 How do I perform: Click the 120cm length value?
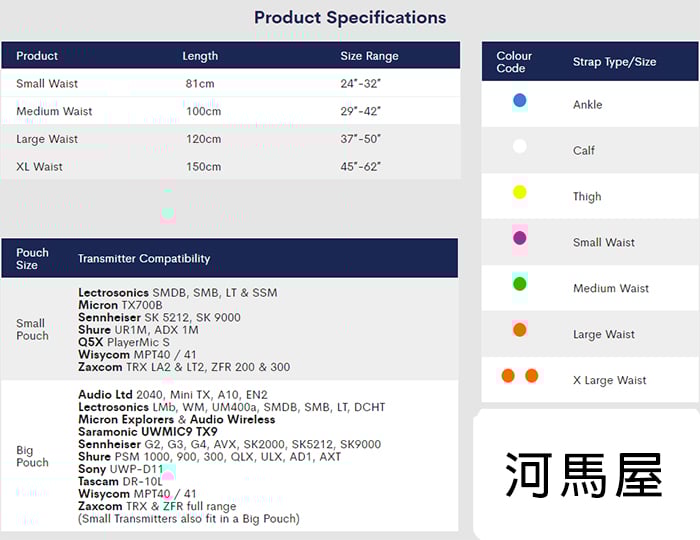tap(204, 139)
